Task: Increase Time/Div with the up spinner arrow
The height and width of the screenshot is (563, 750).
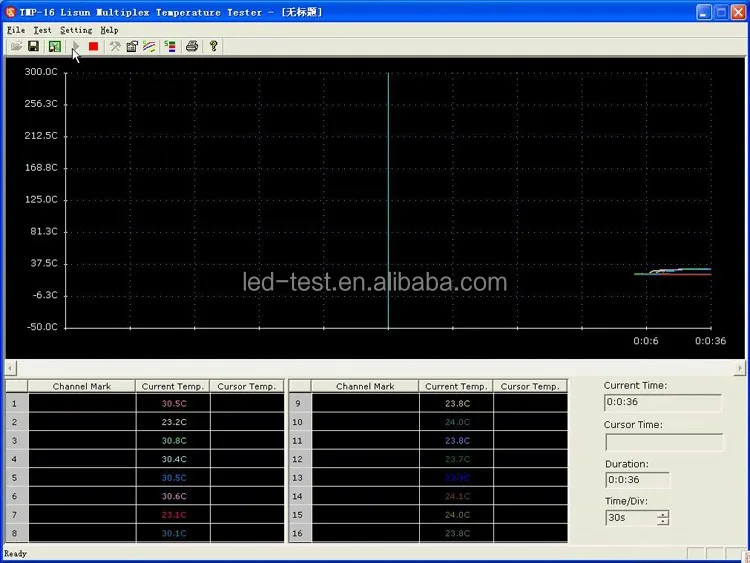Action: click(x=663, y=514)
